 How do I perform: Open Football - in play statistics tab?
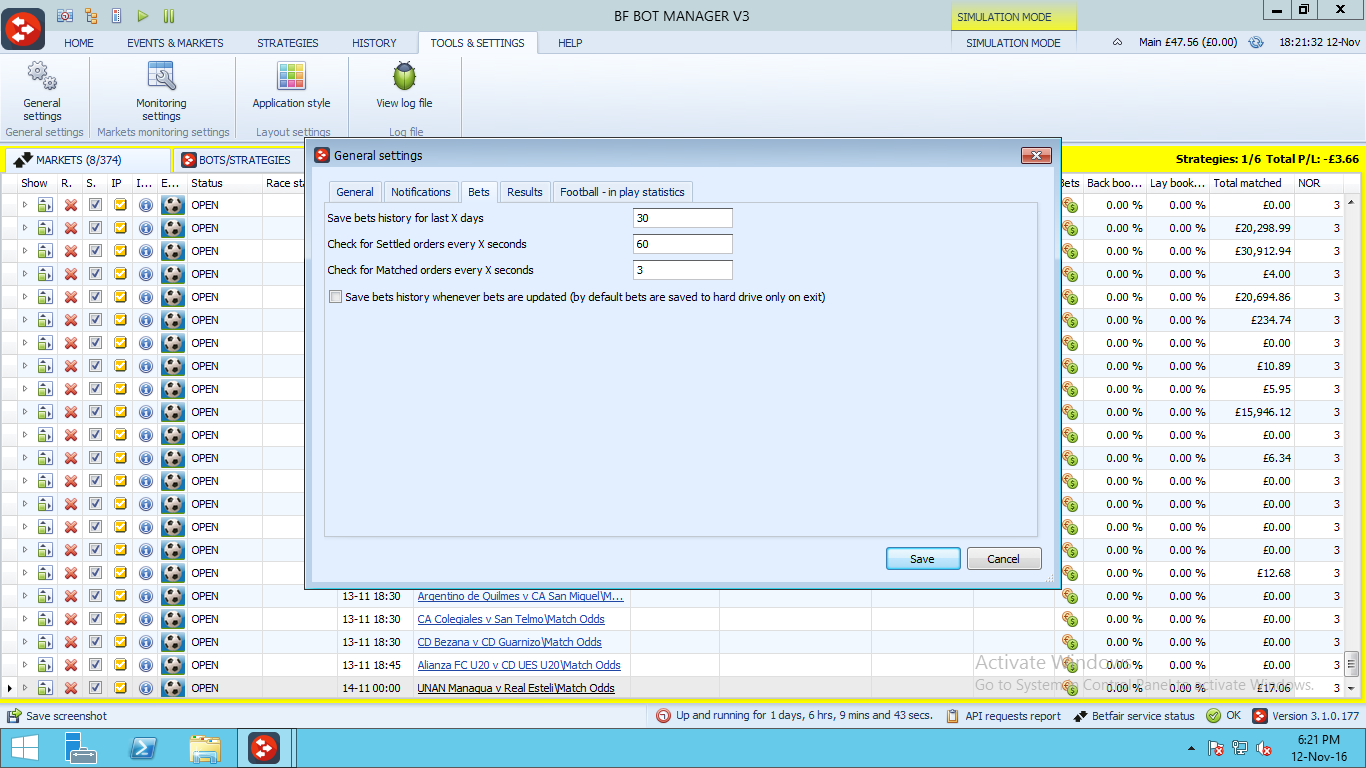(622, 192)
